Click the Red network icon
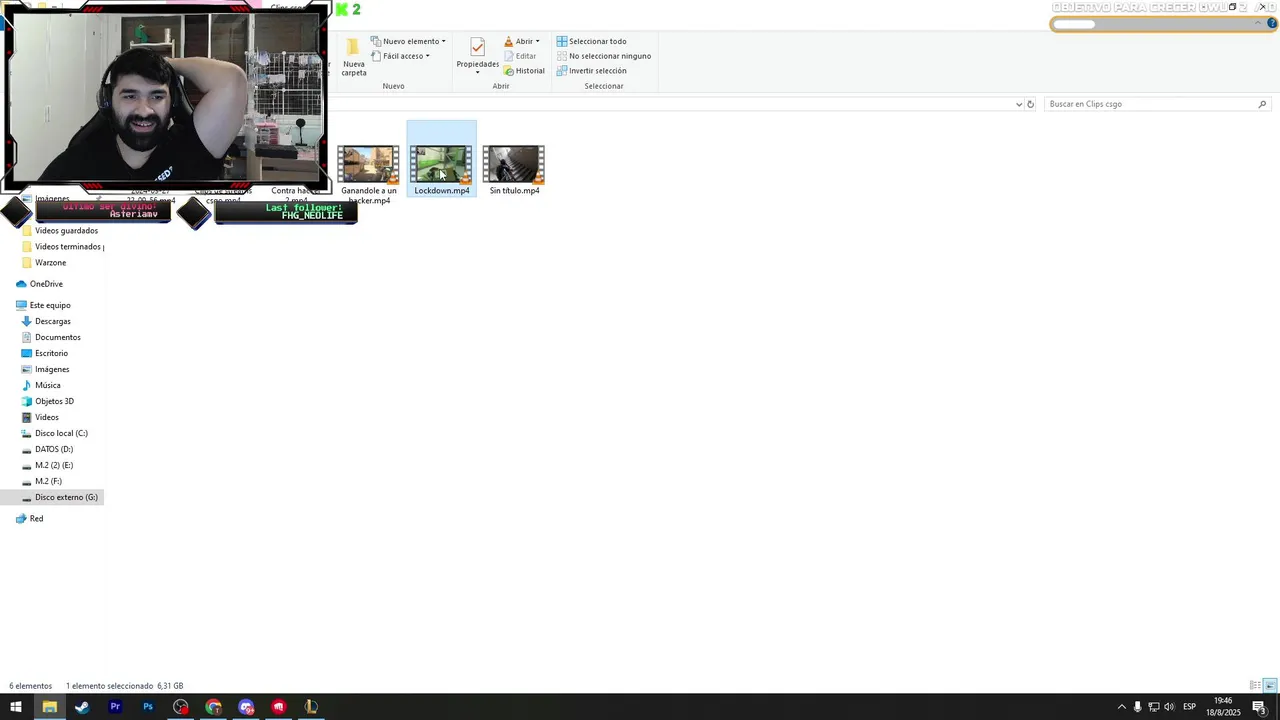Screen dimensions: 1280x720 coord(21,519)
